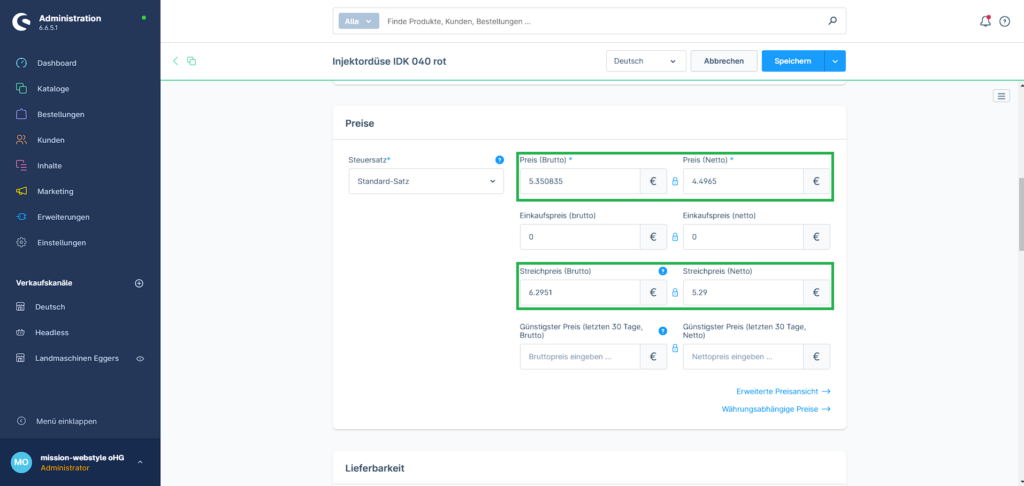Click the vertical page scrollbar
The width and height of the screenshot is (1024, 486).
click(1020, 215)
